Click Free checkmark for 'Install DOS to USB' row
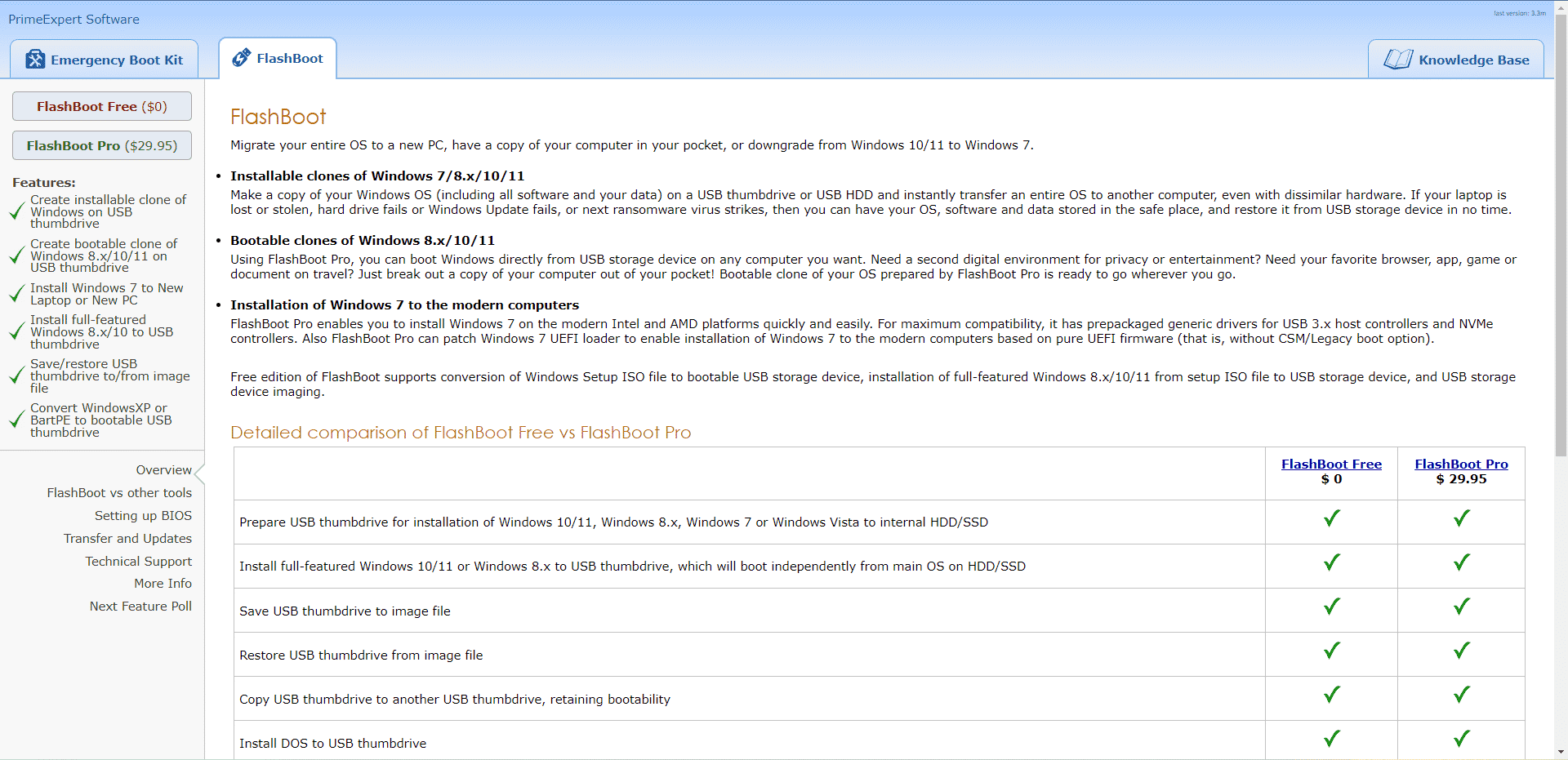The image size is (1568, 760). 1332,739
